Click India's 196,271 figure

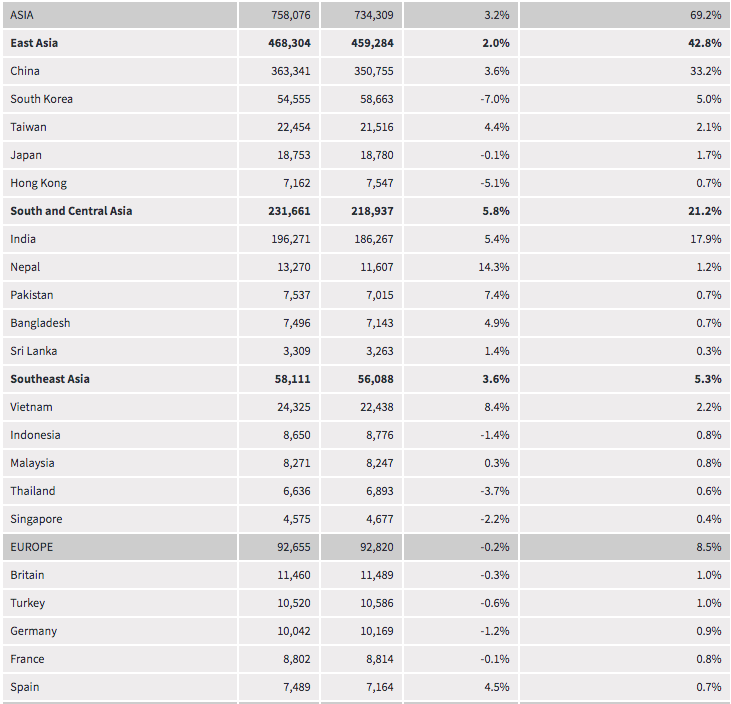pyautogui.click(x=298, y=239)
